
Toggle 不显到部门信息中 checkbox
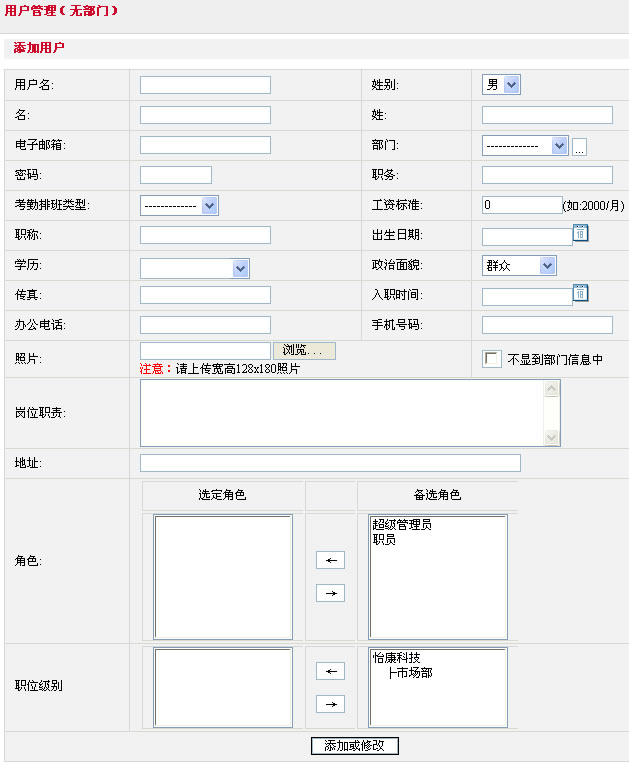[x=491, y=359]
